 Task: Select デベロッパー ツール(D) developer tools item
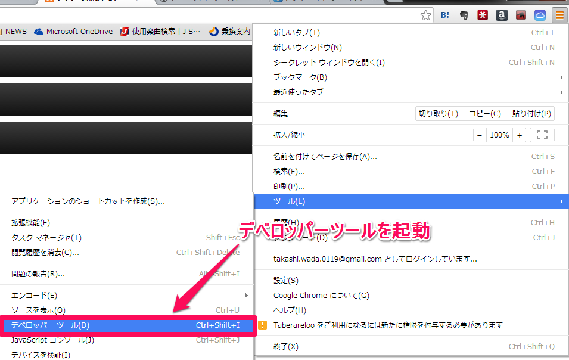(x=127, y=325)
